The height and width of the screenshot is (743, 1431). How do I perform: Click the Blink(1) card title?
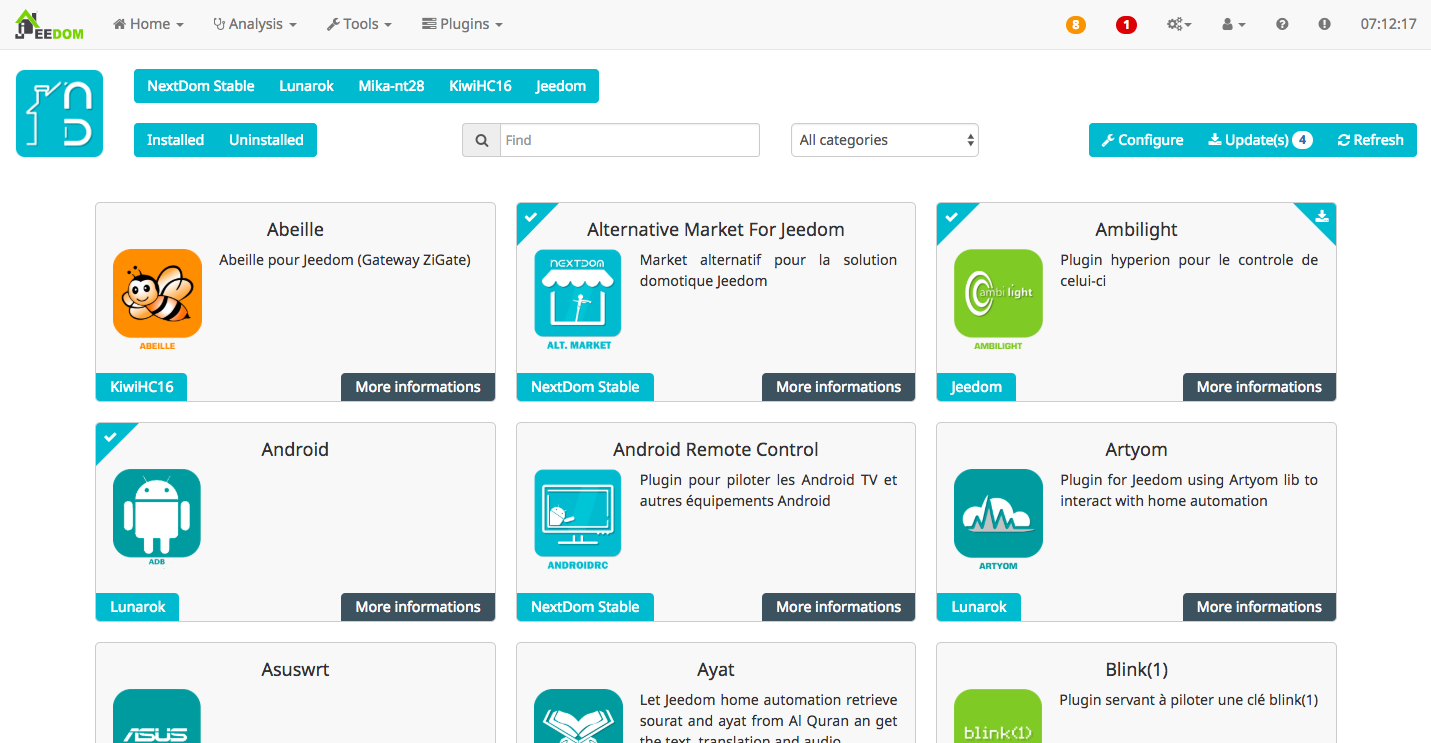click(x=1137, y=669)
